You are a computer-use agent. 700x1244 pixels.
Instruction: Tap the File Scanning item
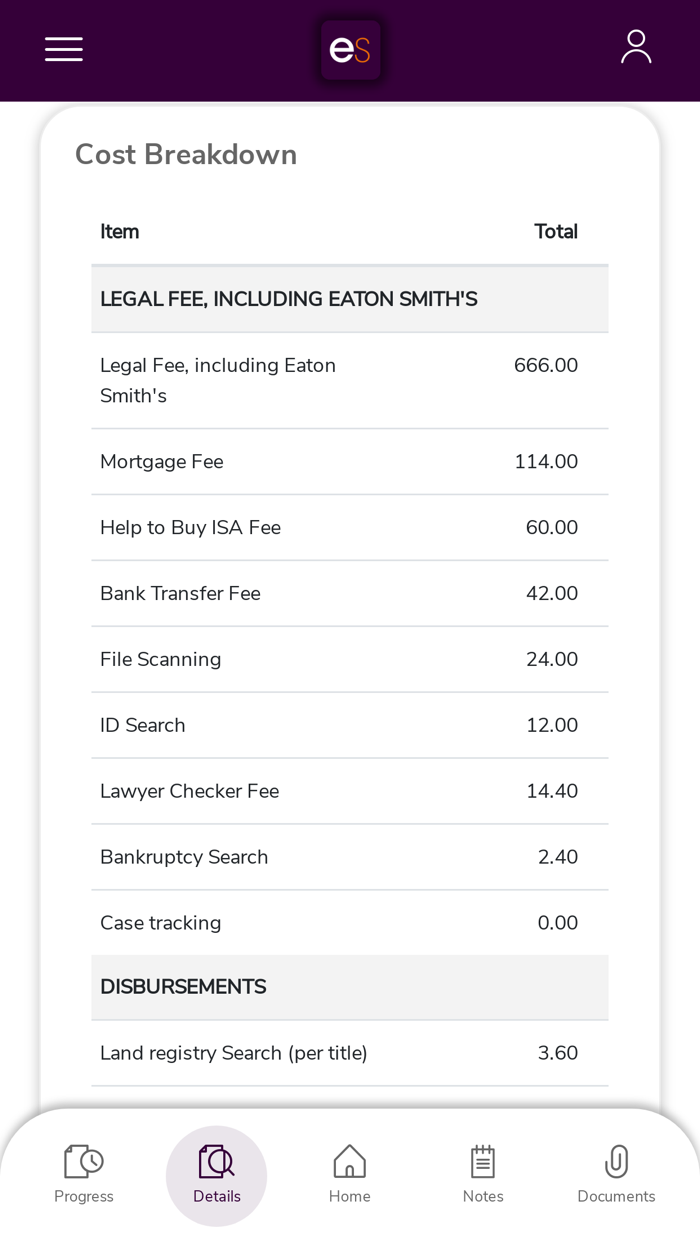click(161, 660)
